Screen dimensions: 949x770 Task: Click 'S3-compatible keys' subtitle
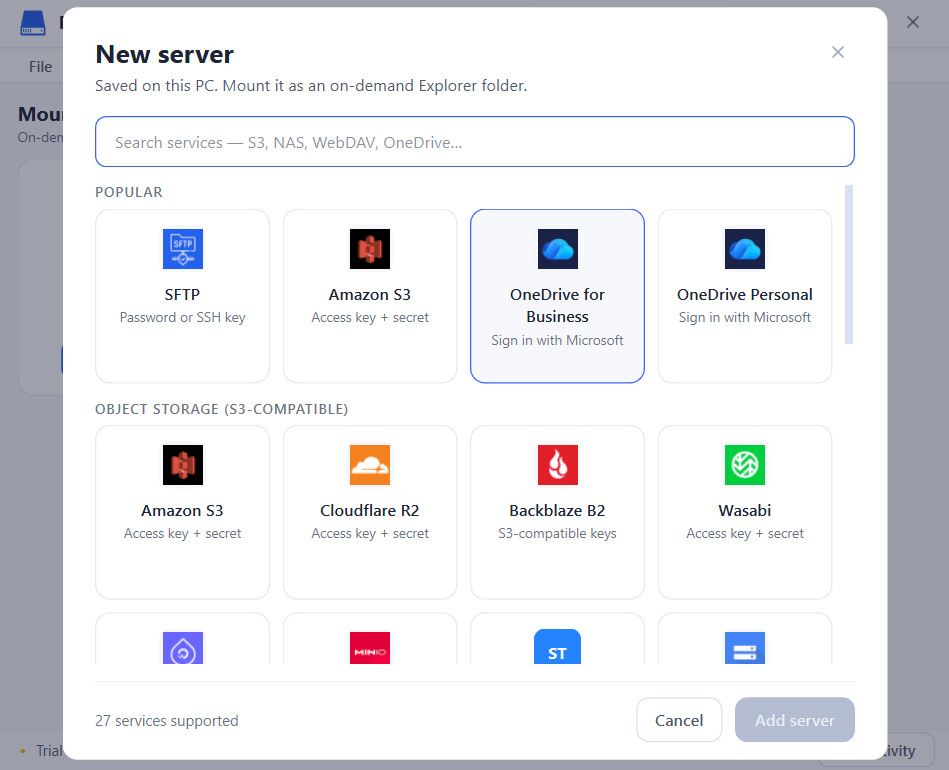pyautogui.click(x=557, y=533)
